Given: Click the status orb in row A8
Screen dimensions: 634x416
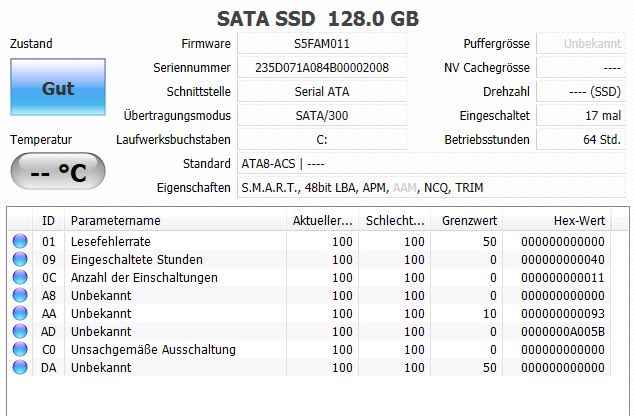Looking at the screenshot, I should pyautogui.click(x=20, y=295).
